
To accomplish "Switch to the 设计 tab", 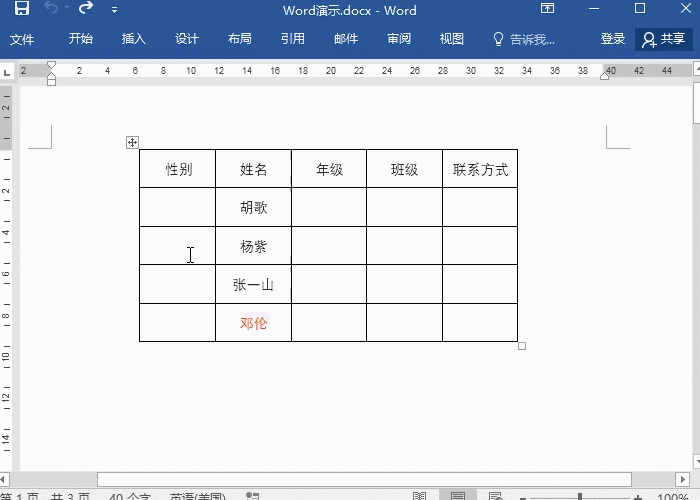I will (187, 39).
